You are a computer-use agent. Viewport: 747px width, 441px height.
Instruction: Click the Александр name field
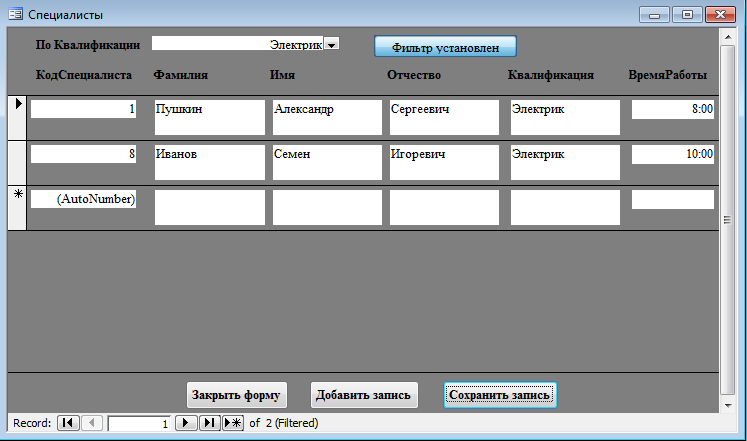coord(327,117)
